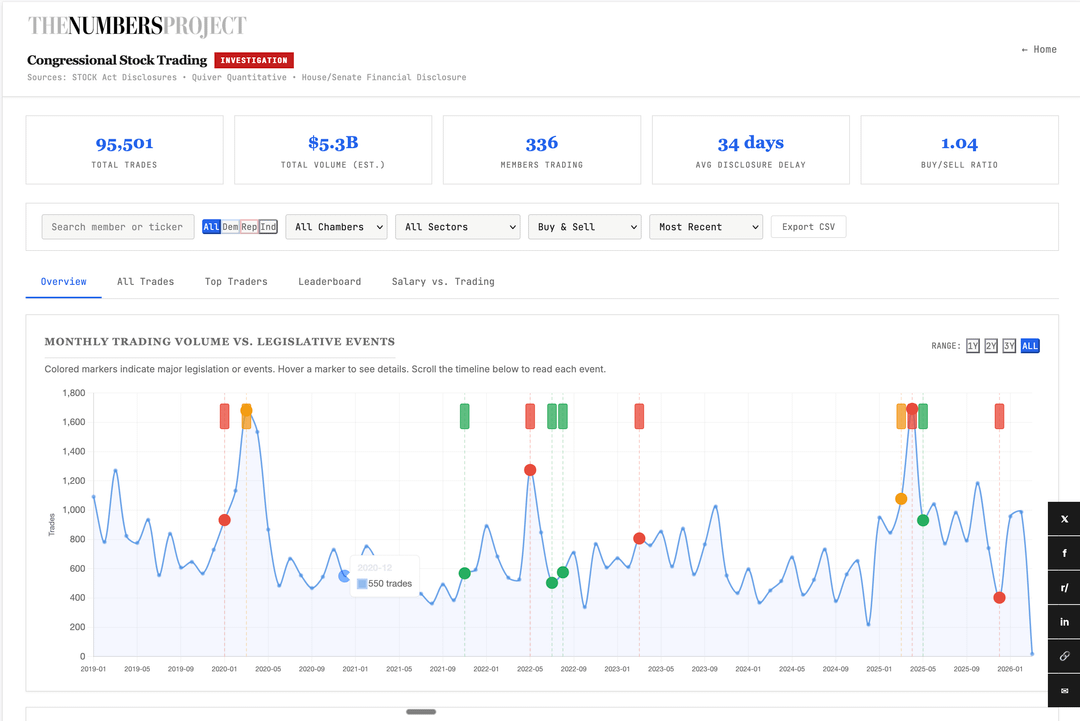Click The Numbers Project logo
This screenshot has height=721, width=1080.
(x=136, y=26)
